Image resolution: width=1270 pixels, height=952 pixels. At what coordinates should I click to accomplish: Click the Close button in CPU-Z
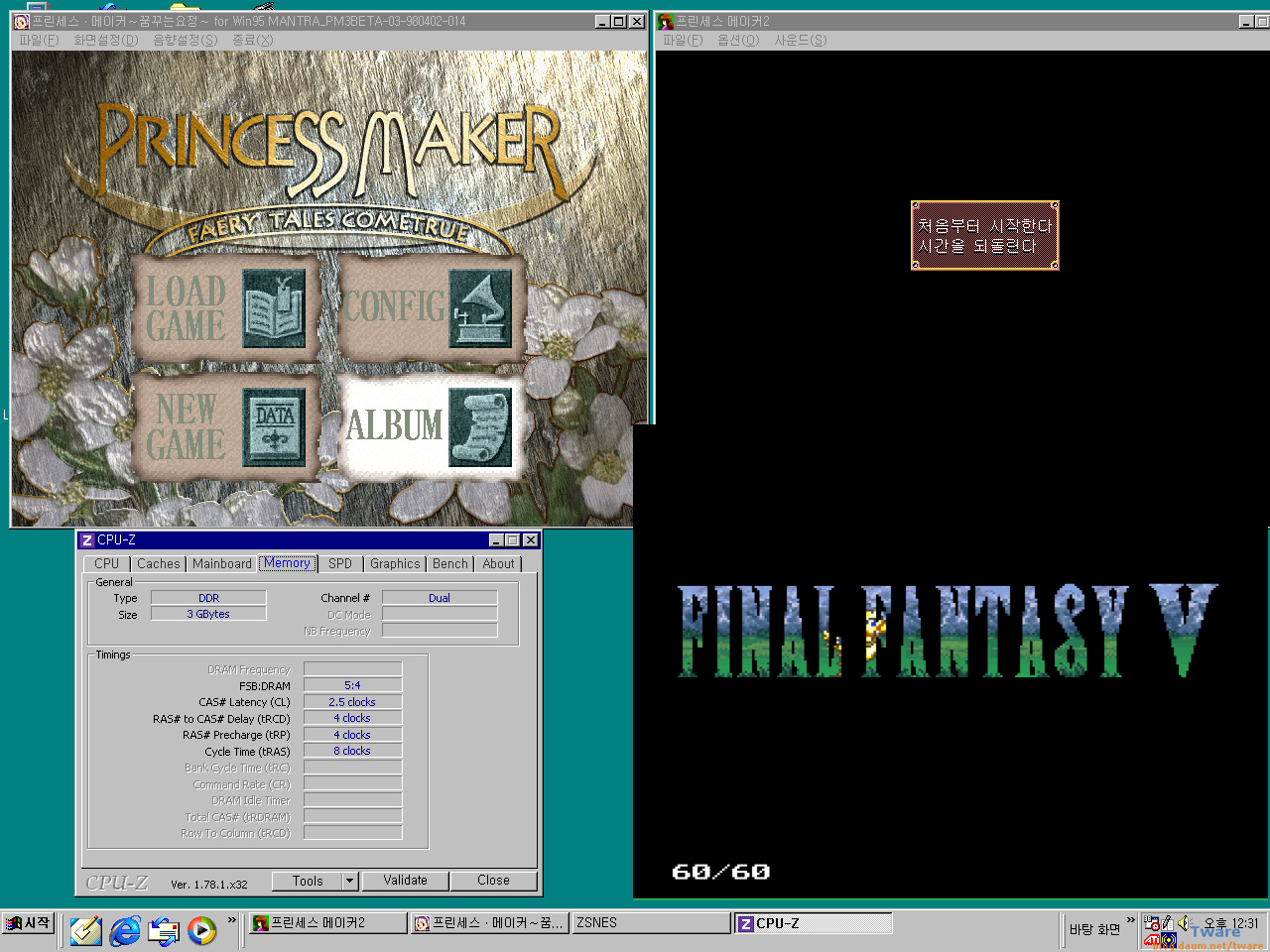pyautogui.click(x=493, y=881)
